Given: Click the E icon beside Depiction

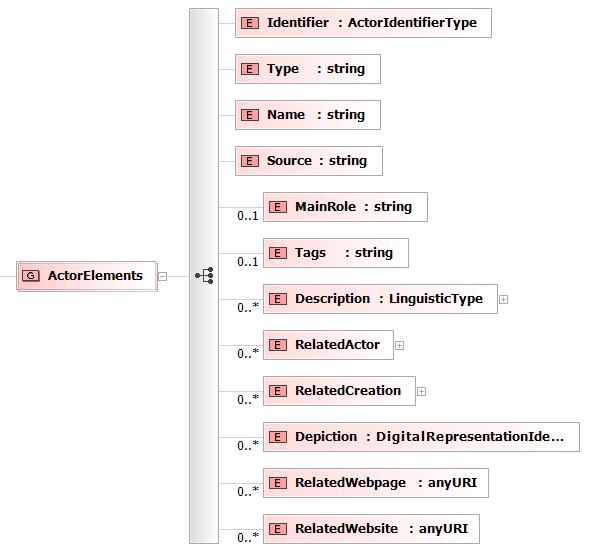Looking at the screenshot, I should coord(278,437).
